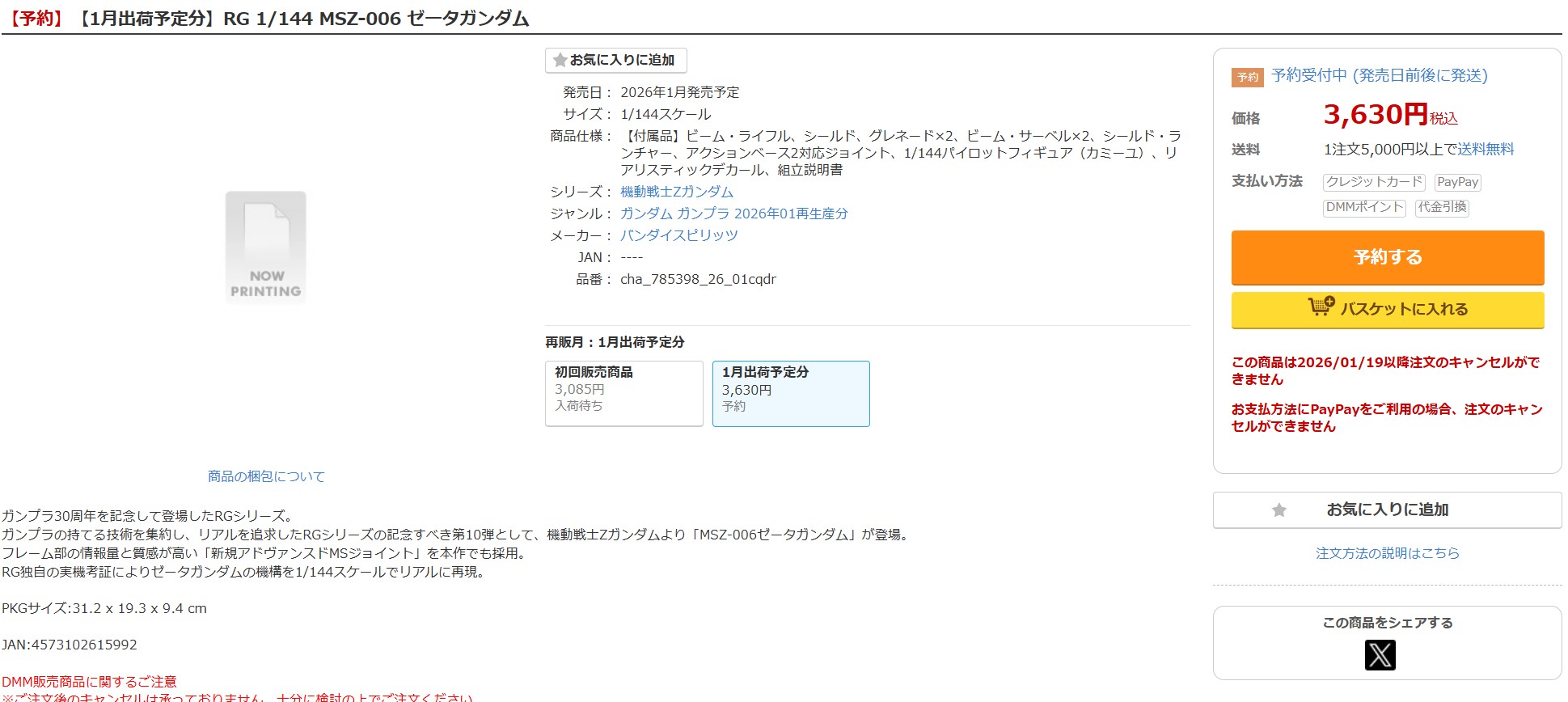Click the DMM販売商品に関するご注意 heading
This screenshot has height=702, width=1568.
pos(89,682)
